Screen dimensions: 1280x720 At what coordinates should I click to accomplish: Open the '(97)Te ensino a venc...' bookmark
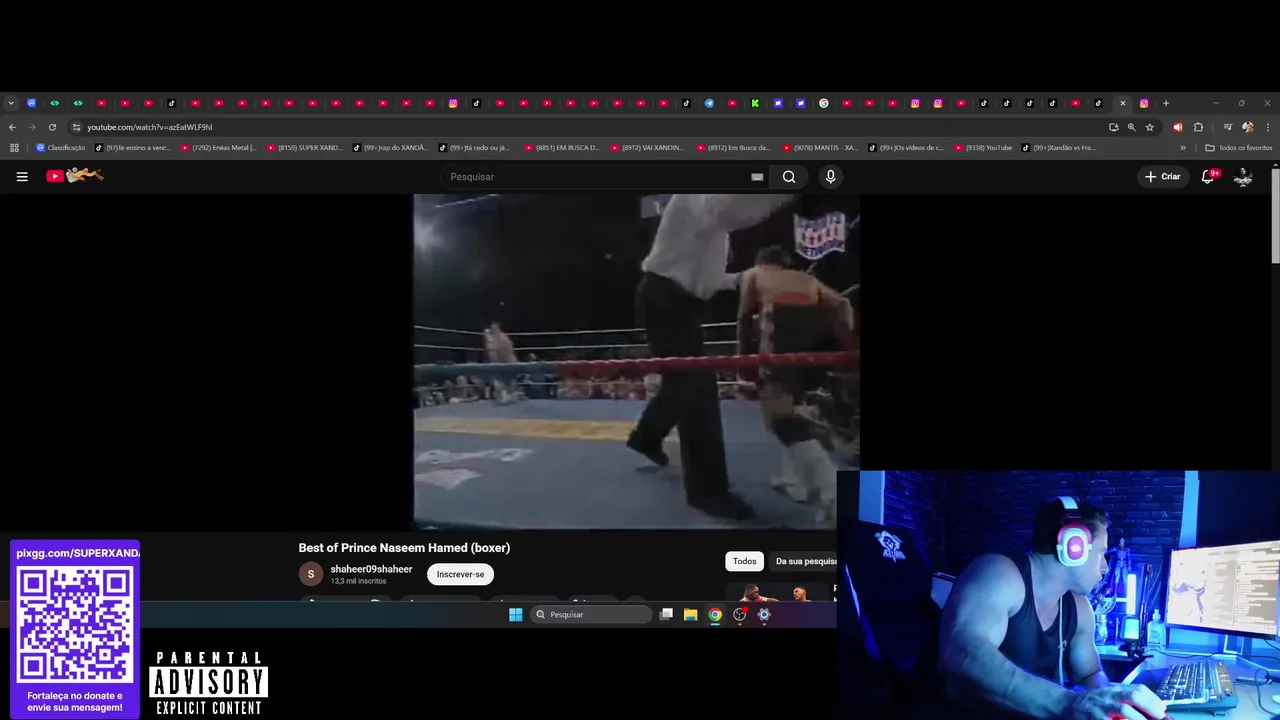tap(133, 148)
